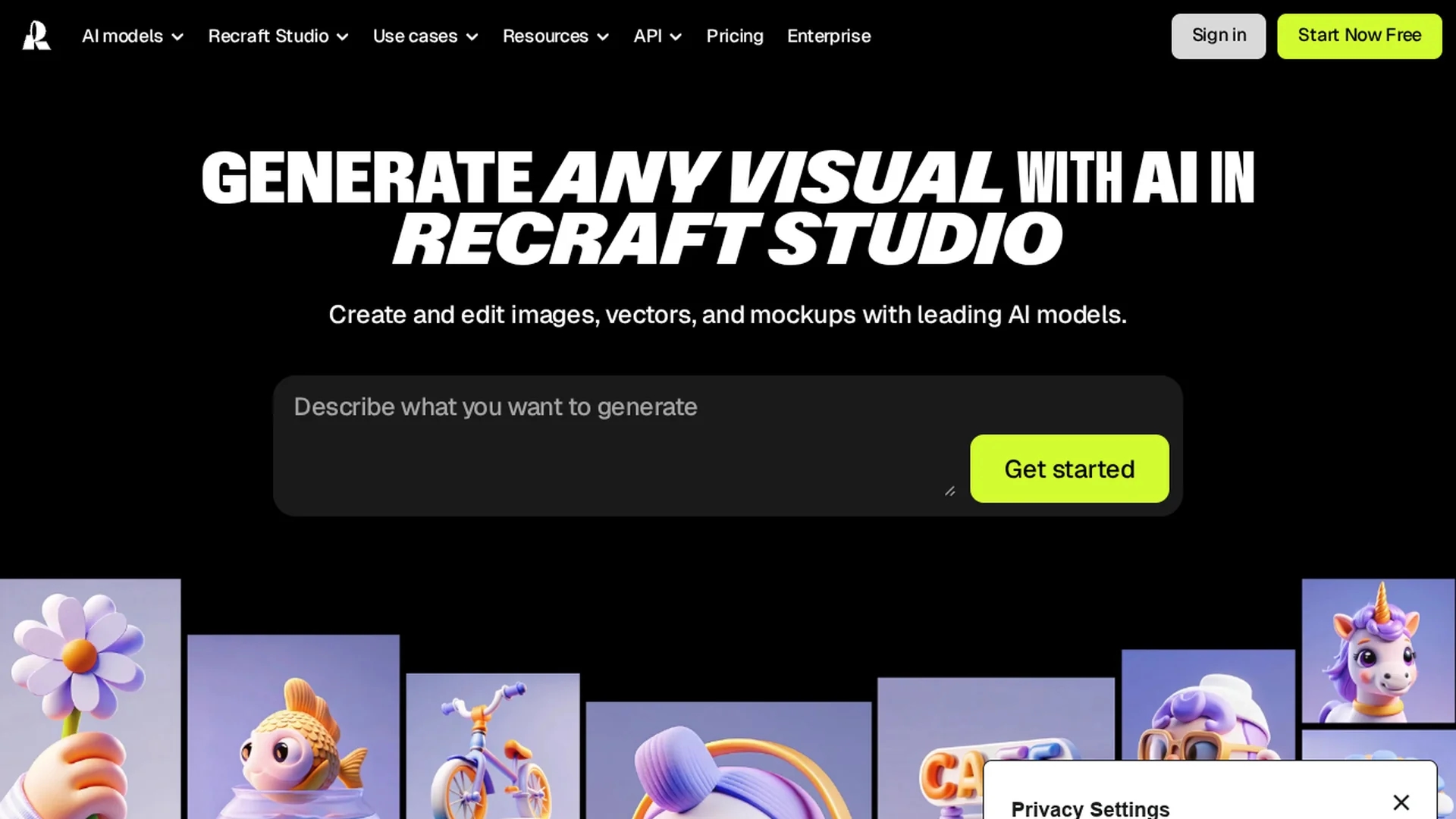Expand the AI models dropdown
The height and width of the screenshot is (819, 1456).
point(133,36)
